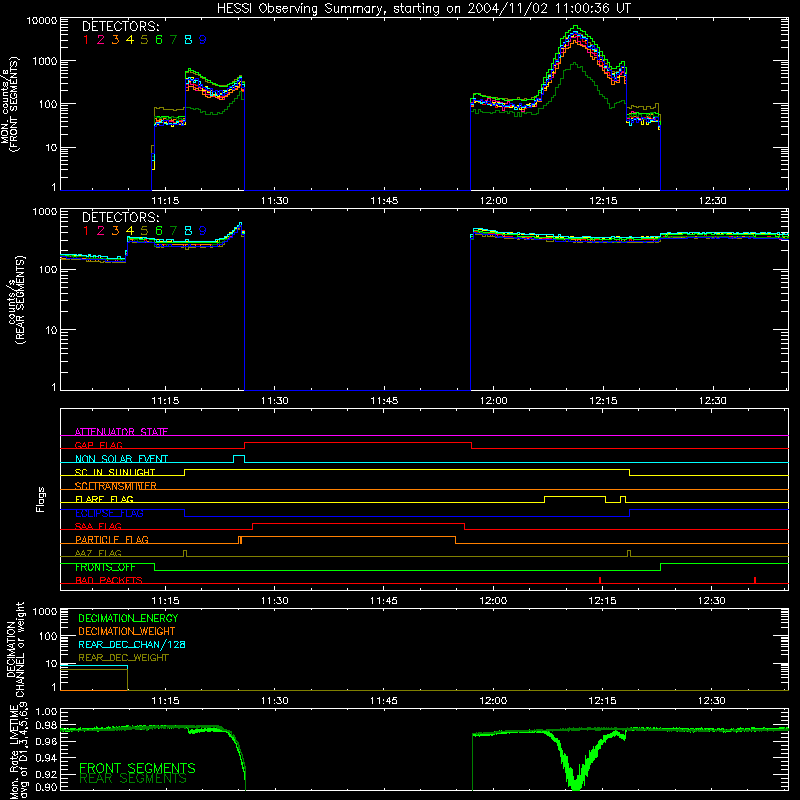Click dark green detector 7 in the rear segments legend

[173, 231]
